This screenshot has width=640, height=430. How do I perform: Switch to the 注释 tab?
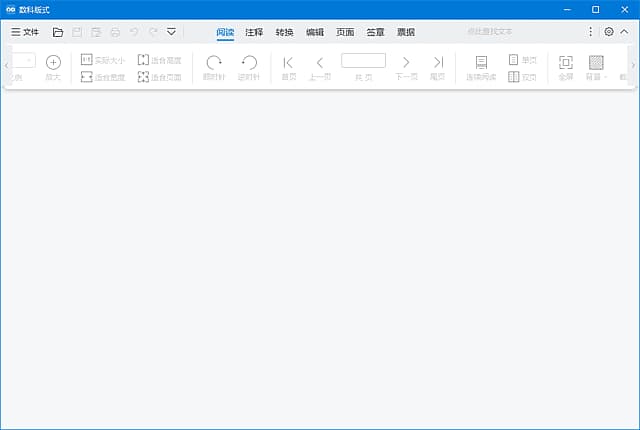coord(254,32)
